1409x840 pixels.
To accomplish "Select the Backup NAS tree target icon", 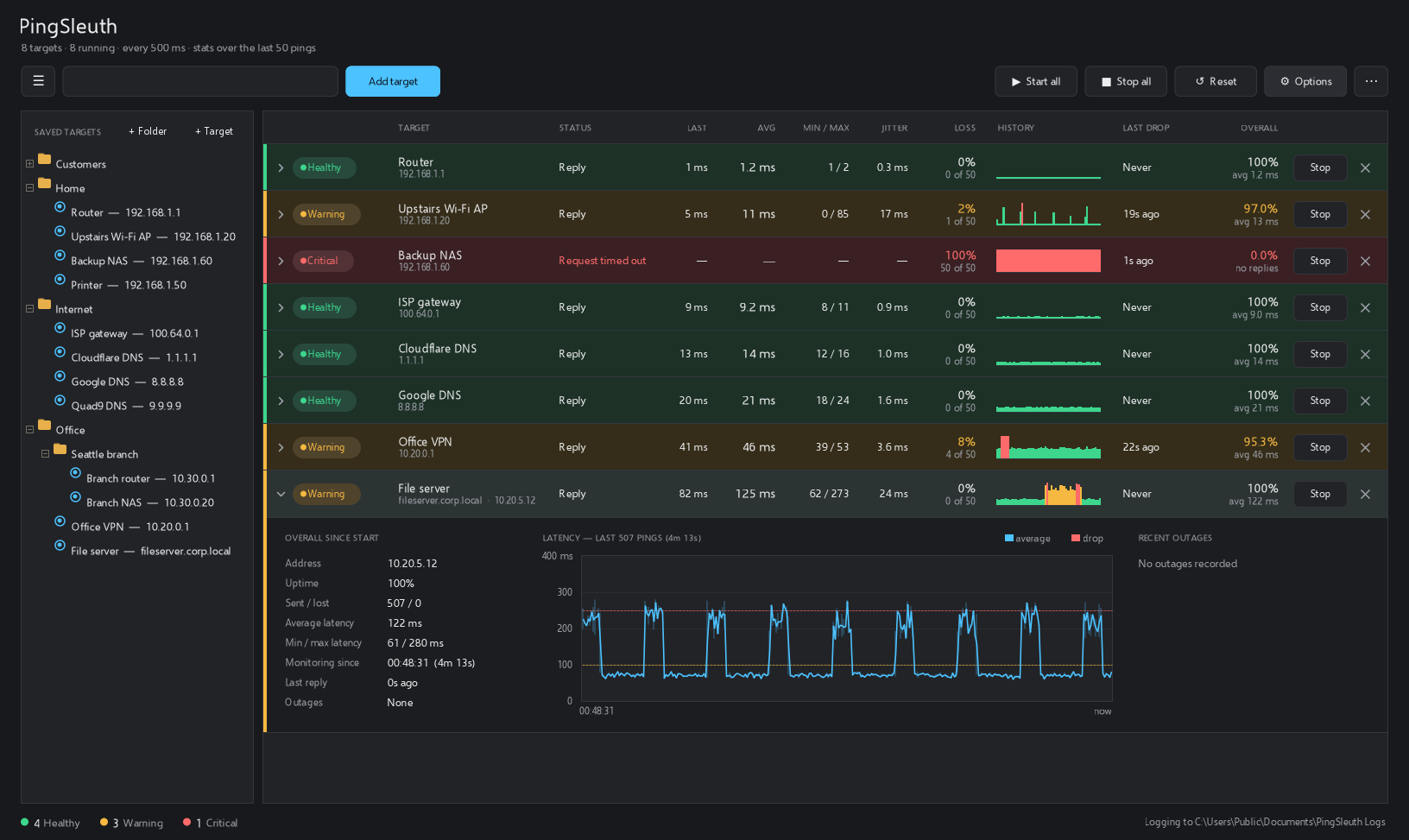I will point(60,256).
